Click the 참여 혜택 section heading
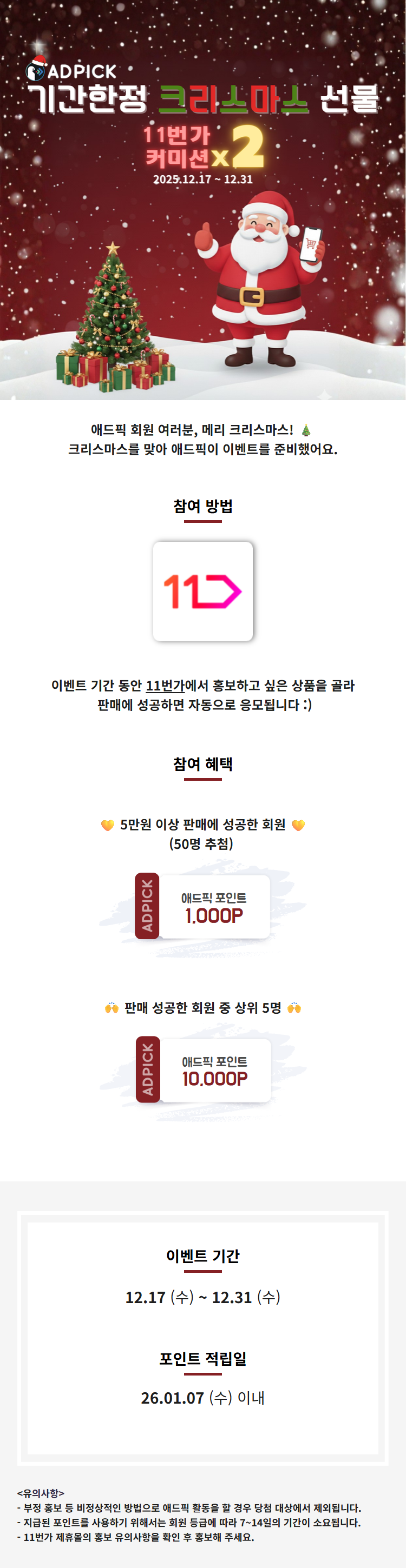 [203, 764]
